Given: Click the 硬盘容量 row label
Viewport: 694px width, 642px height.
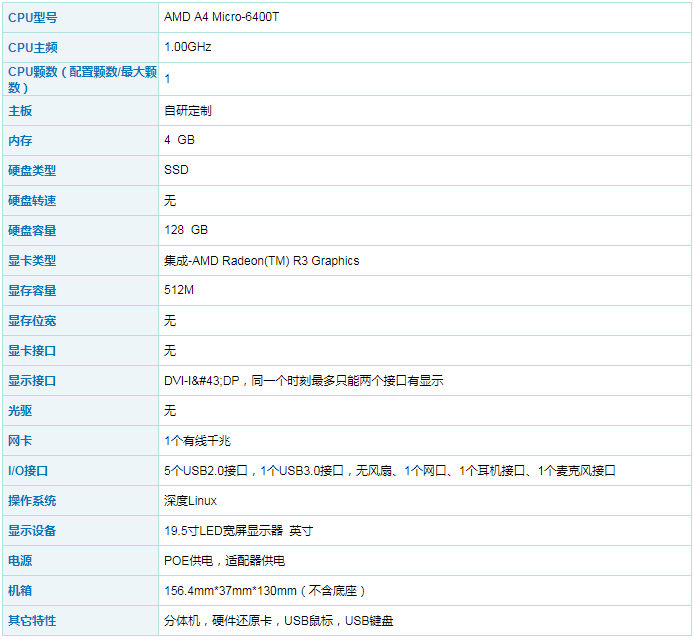Looking at the screenshot, I should (x=32, y=231).
